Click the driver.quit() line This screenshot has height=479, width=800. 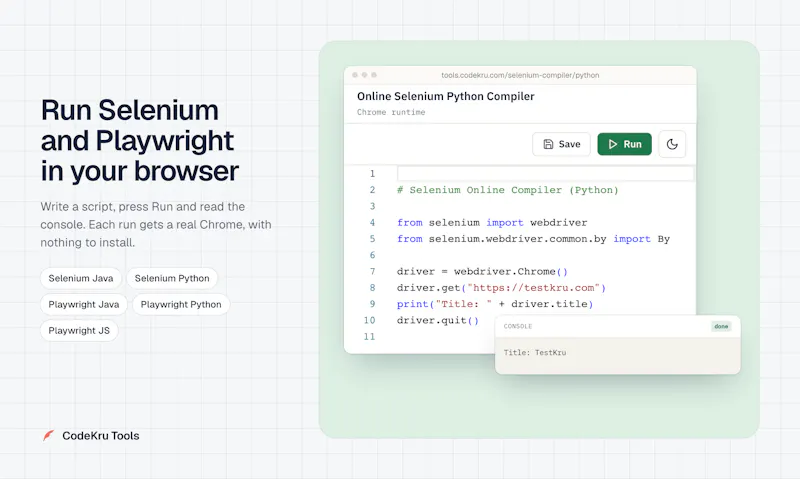tap(438, 321)
